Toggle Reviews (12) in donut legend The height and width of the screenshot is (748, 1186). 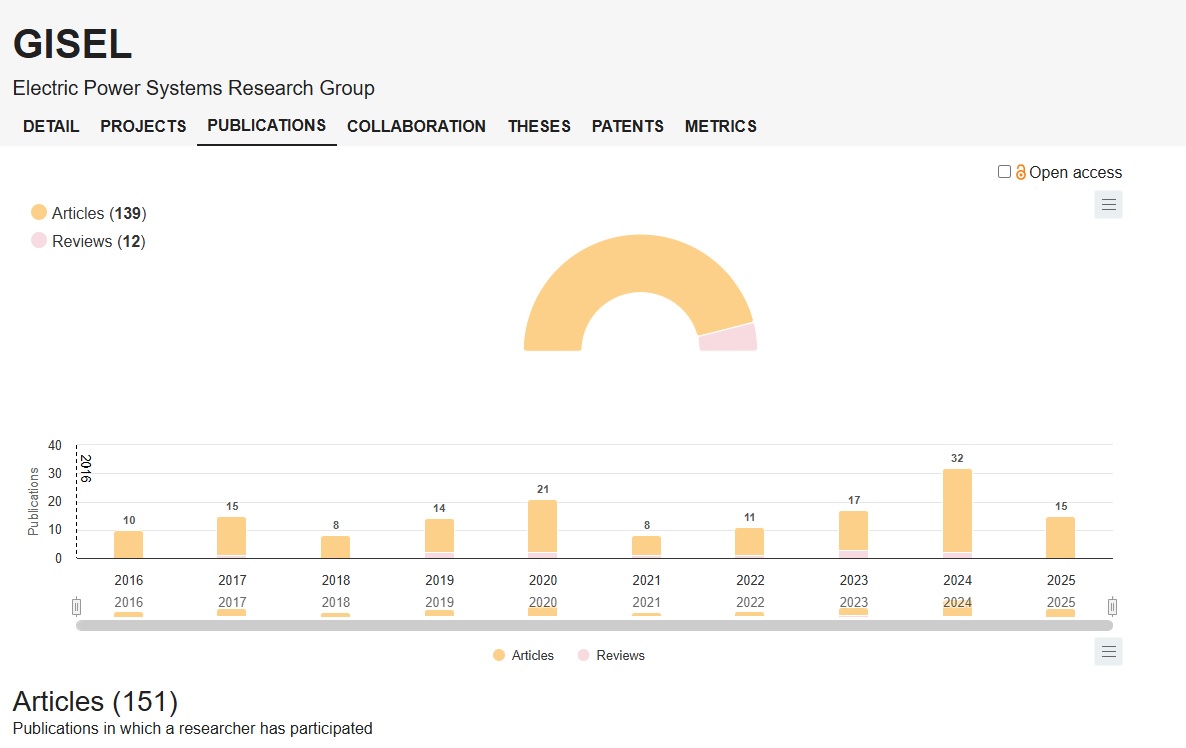point(88,241)
